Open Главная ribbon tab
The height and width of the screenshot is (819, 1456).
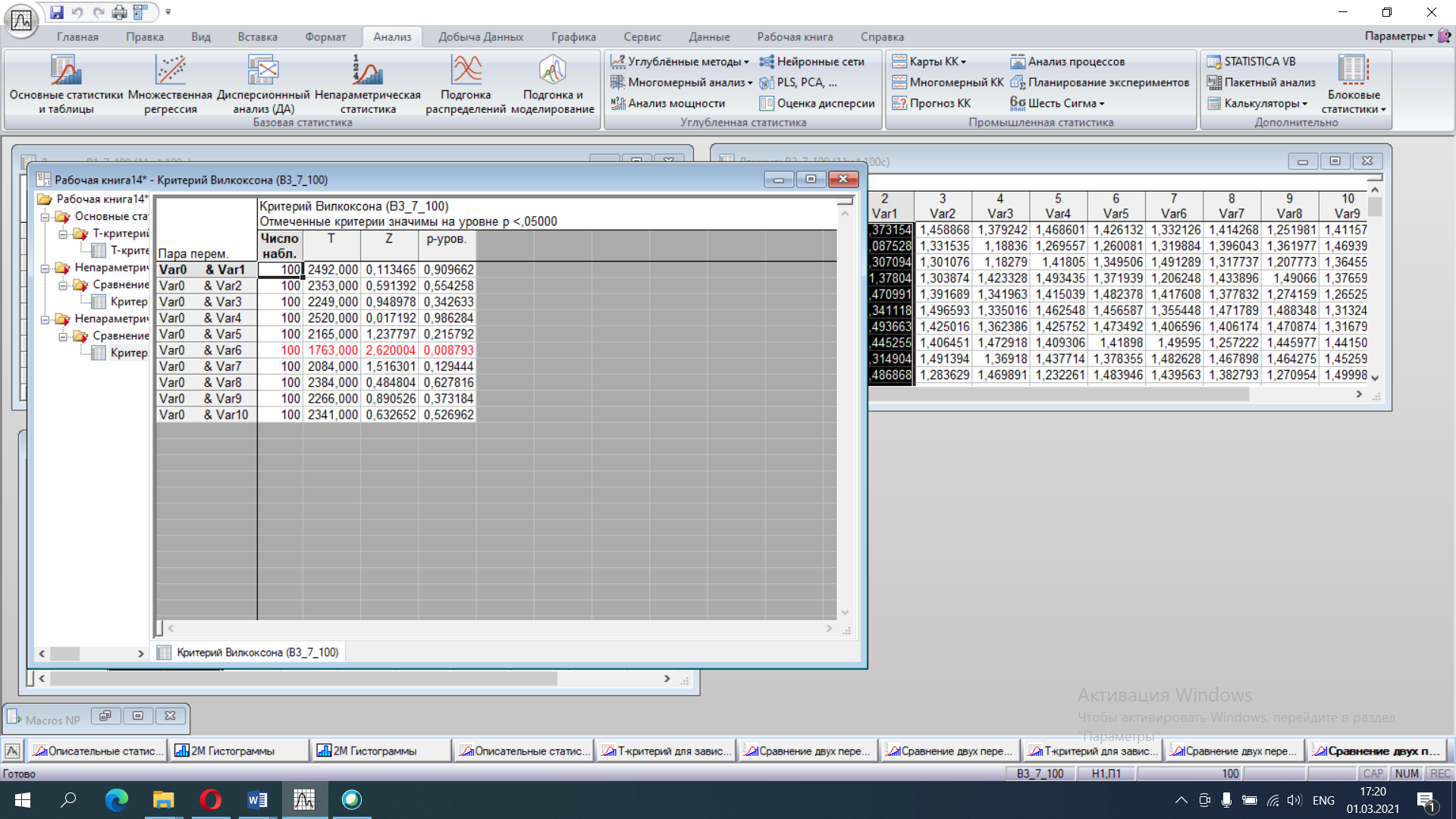point(77,36)
